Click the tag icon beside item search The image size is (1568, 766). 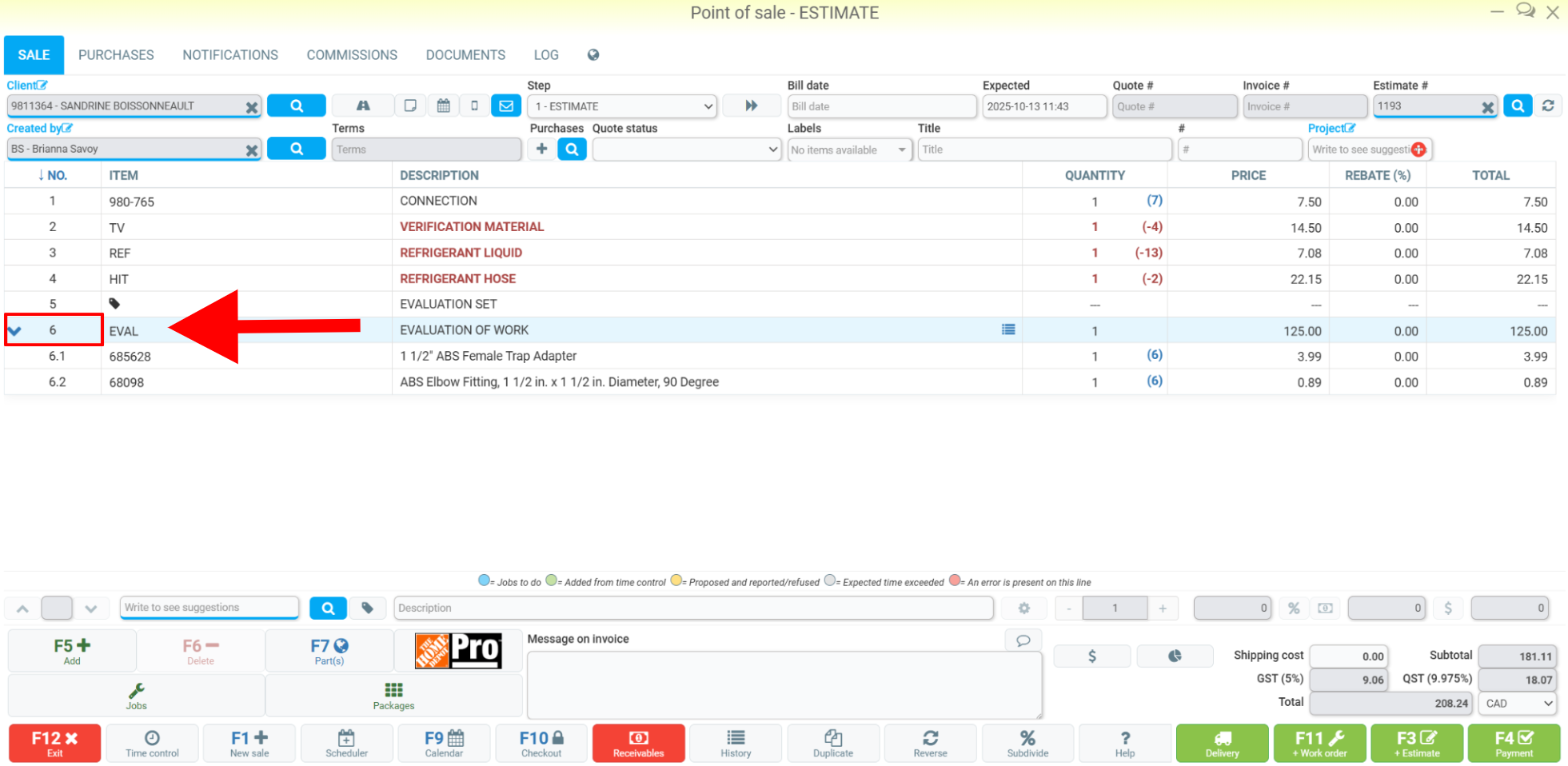click(x=368, y=608)
